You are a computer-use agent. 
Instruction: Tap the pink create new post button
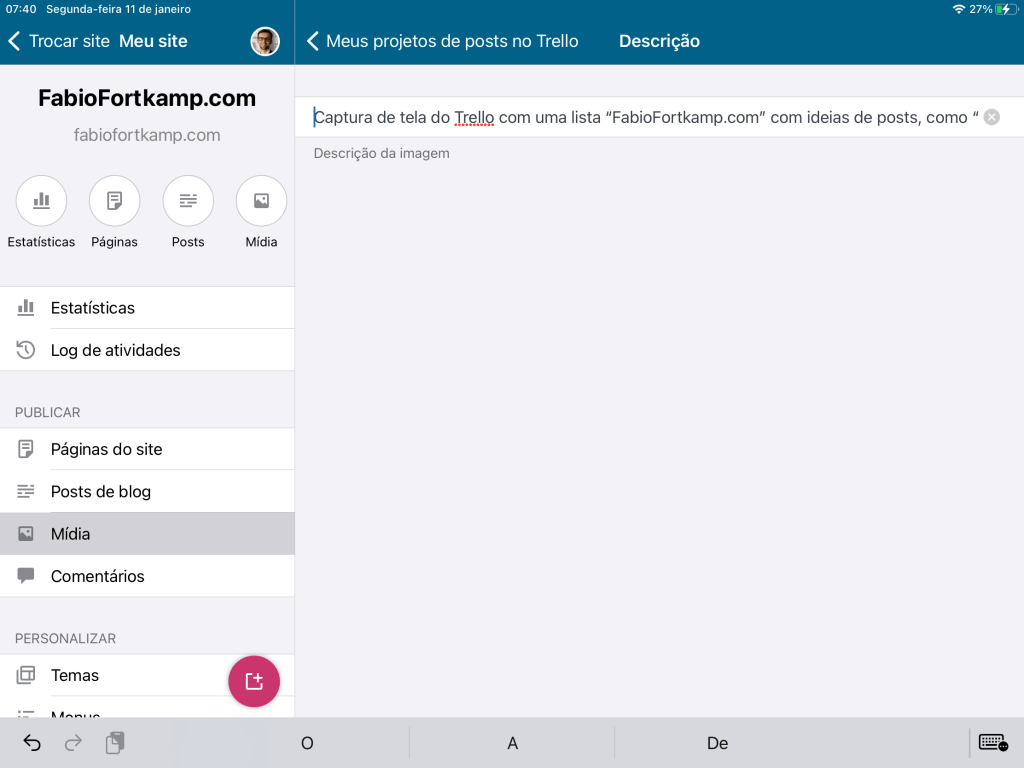pyautogui.click(x=254, y=681)
